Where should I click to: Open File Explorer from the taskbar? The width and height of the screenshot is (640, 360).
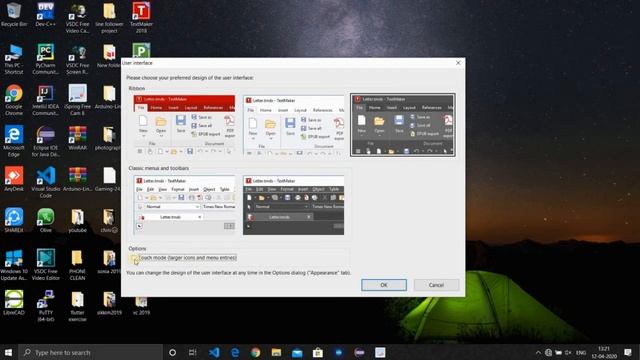pyautogui.click(x=276, y=352)
